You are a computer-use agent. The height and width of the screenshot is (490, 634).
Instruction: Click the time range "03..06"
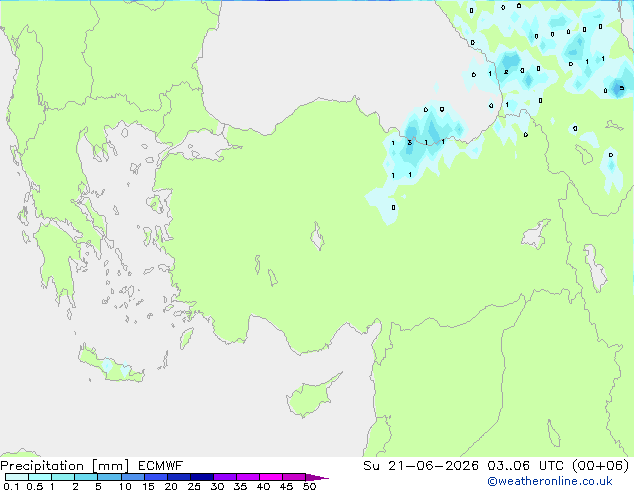pos(508,466)
